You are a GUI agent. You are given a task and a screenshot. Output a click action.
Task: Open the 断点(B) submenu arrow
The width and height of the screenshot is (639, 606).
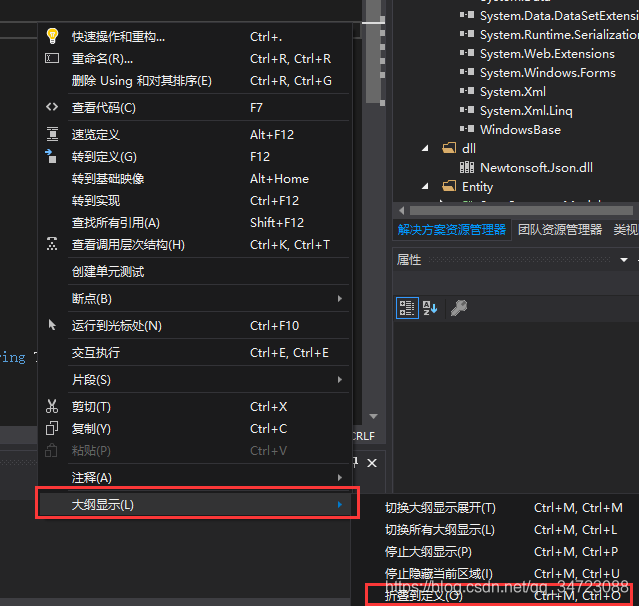(x=340, y=299)
